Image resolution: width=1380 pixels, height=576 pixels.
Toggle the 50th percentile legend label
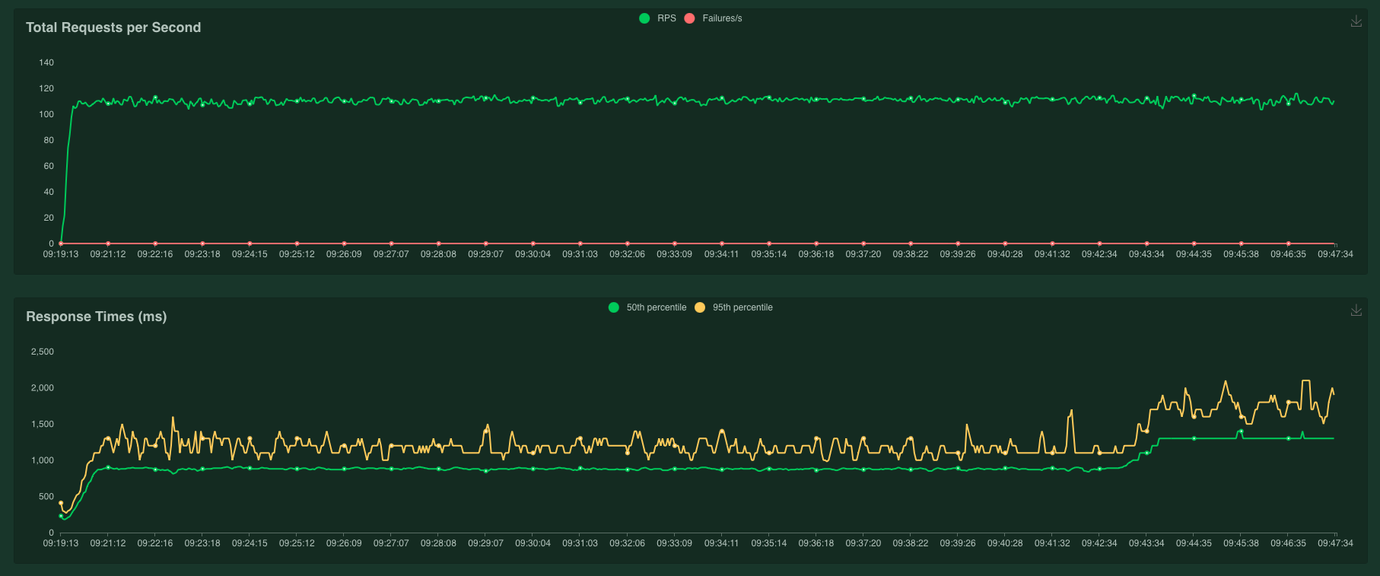(x=656, y=307)
